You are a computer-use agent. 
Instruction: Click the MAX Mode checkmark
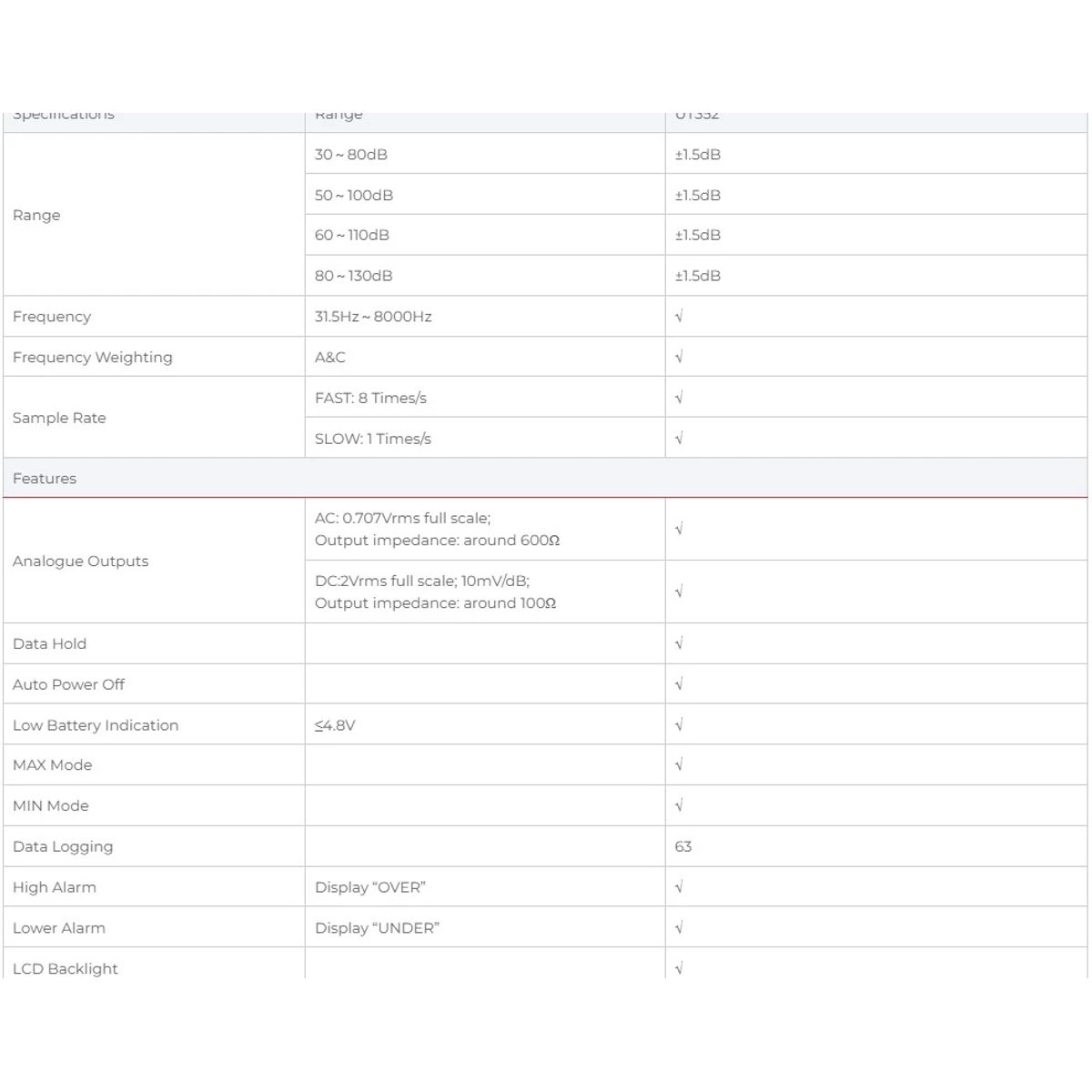point(679,765)
